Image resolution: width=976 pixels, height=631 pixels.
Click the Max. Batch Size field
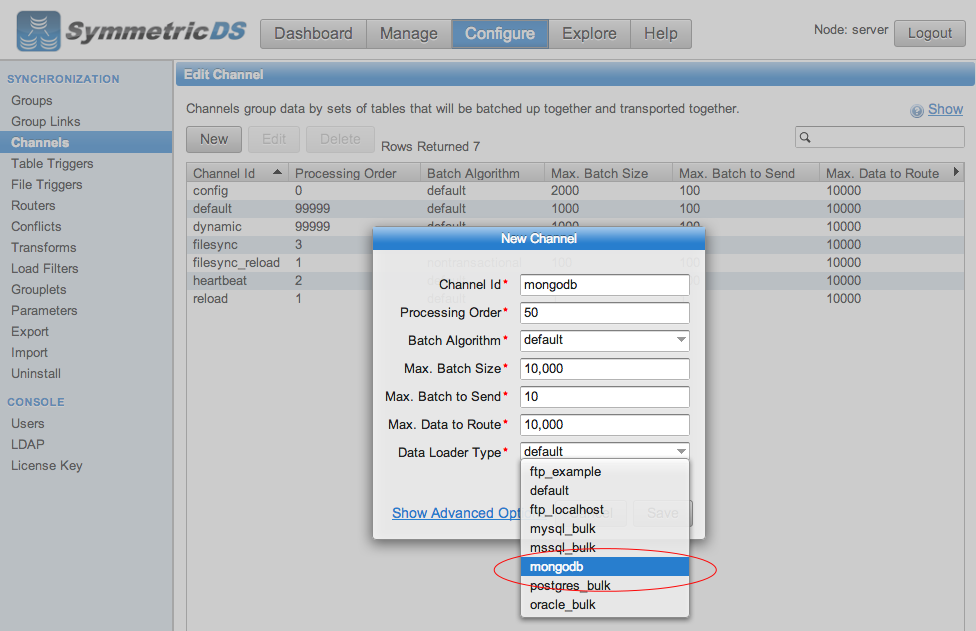click(x=604, y=368)
